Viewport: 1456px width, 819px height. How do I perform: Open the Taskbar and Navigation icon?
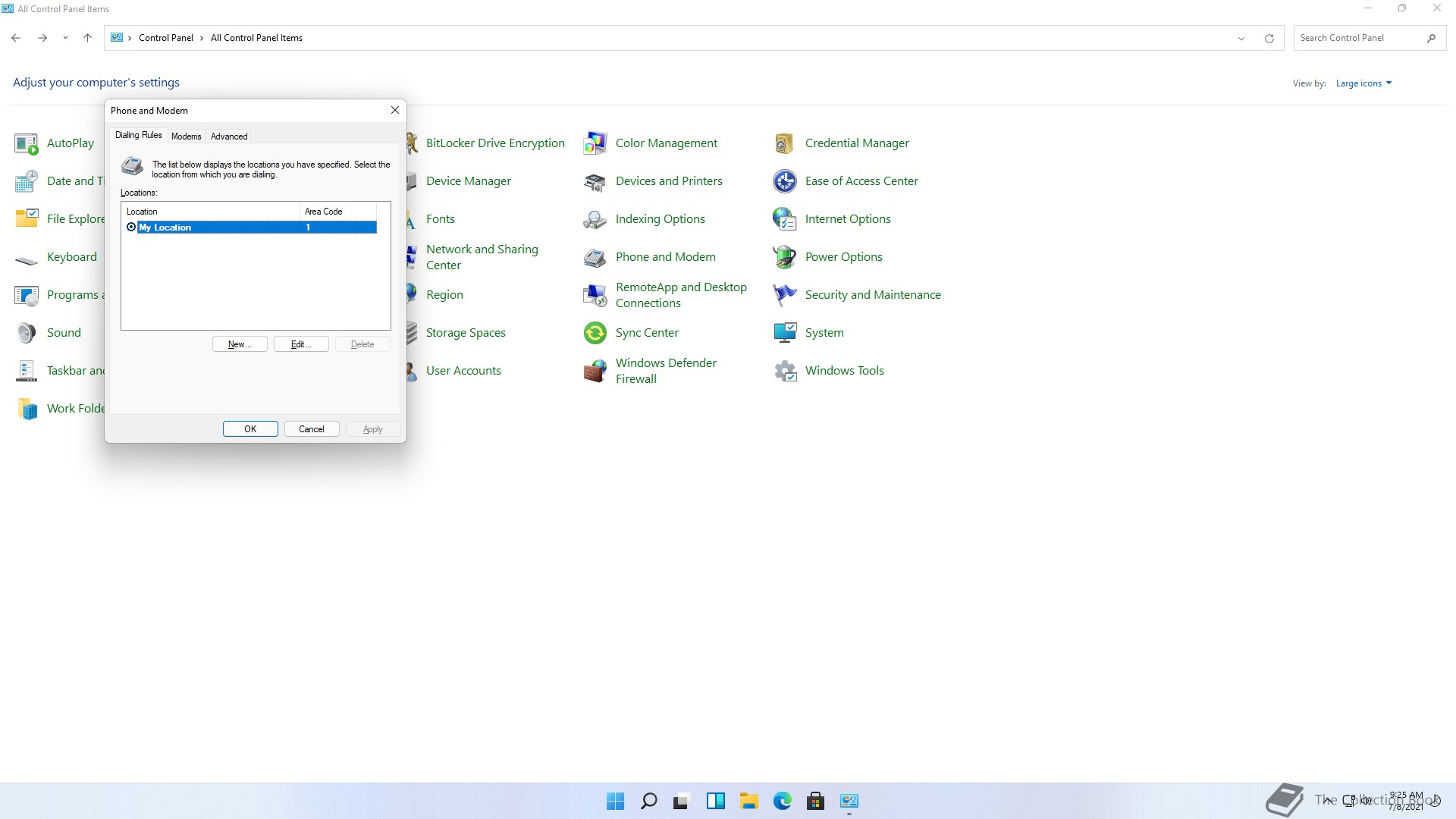click(x=27, y=371)
